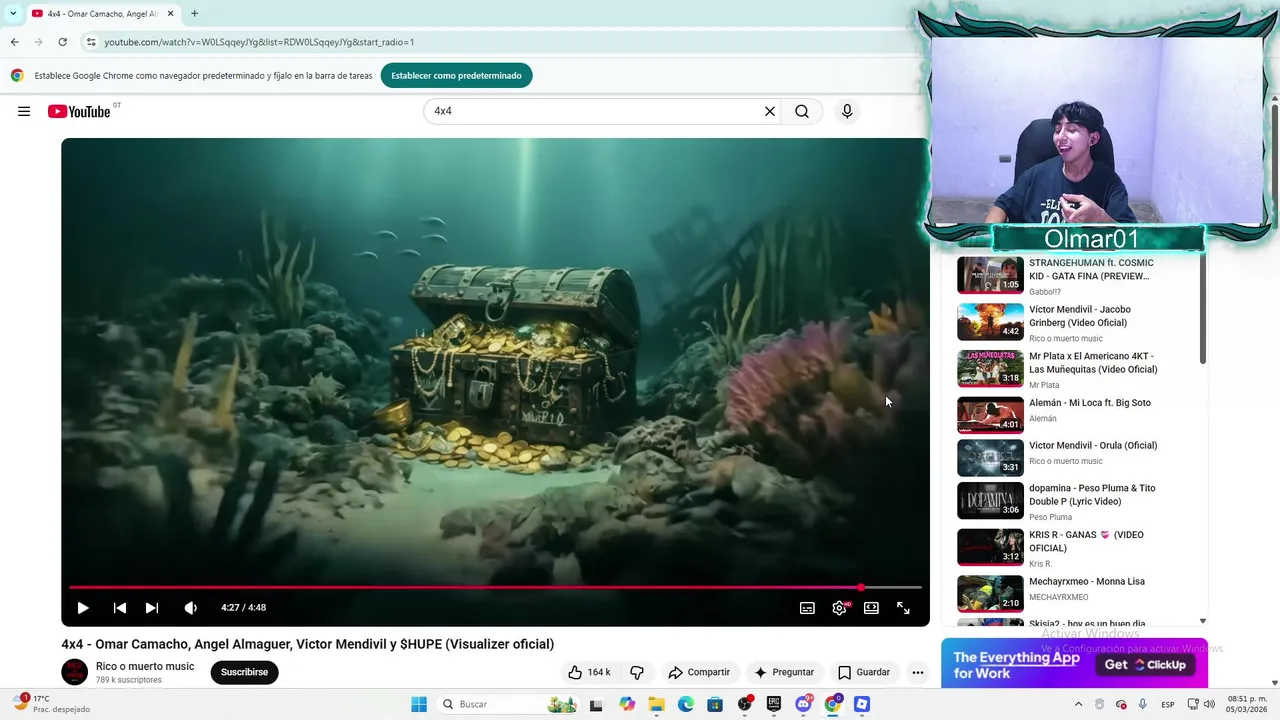Like the video with thumbs up
The width and height of the screenshot is (1280, 720).
click(589, 672)
